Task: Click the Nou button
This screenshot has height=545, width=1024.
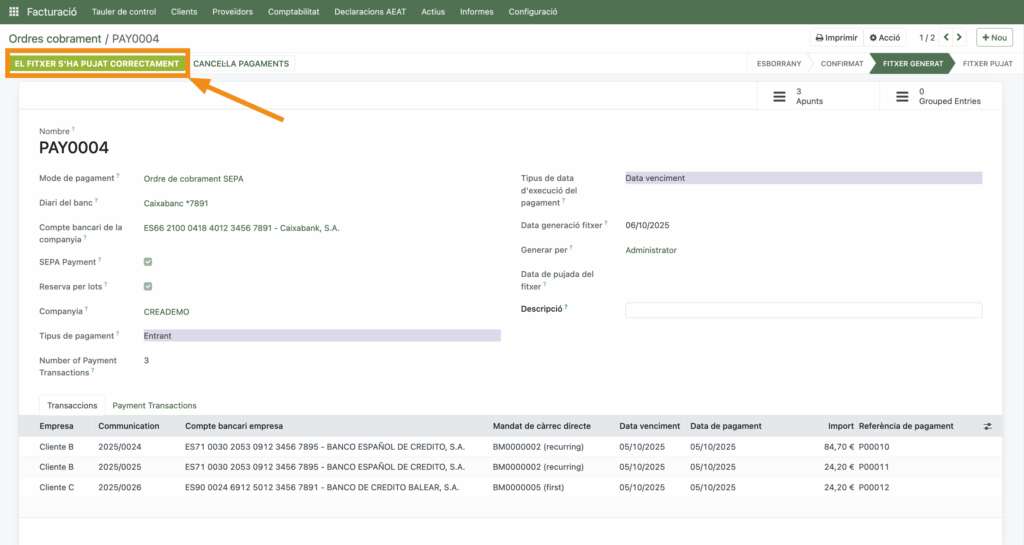Action: (993, 37)
